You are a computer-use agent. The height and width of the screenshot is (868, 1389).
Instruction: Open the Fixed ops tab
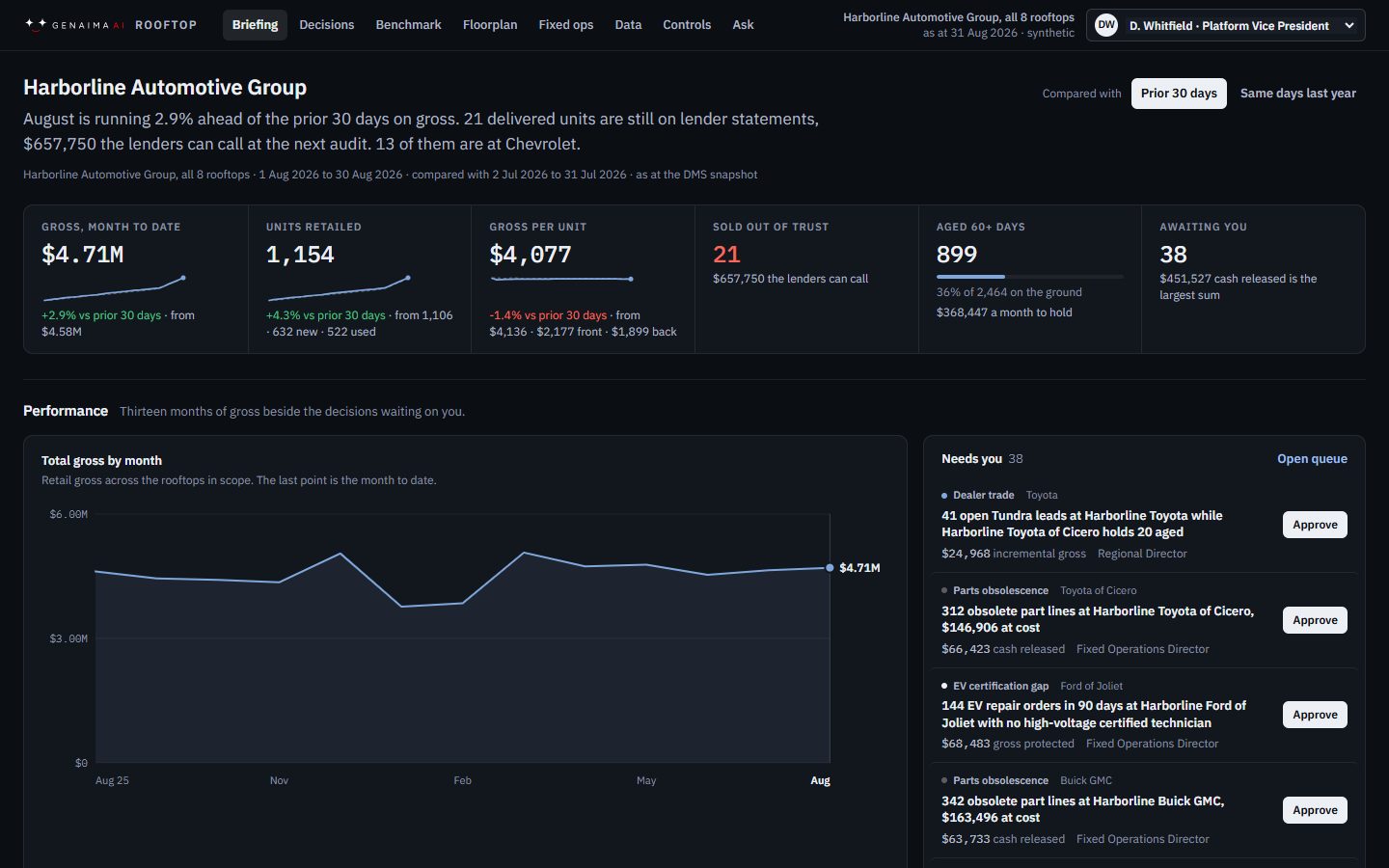[566, 25]
